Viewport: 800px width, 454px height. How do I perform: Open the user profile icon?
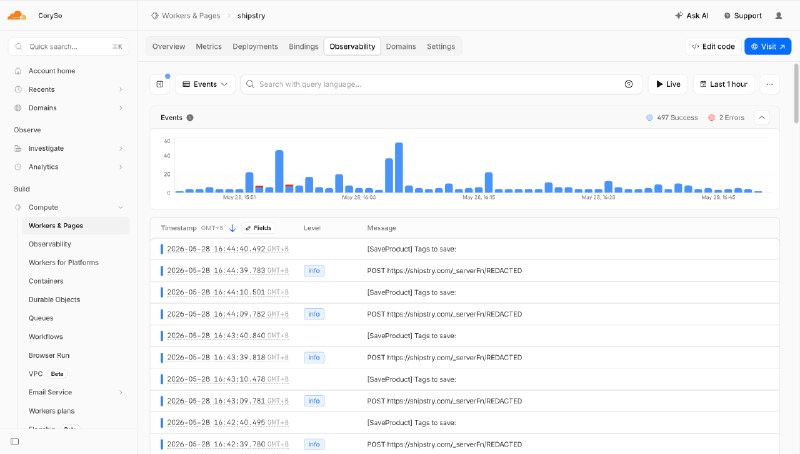(779, 16)
